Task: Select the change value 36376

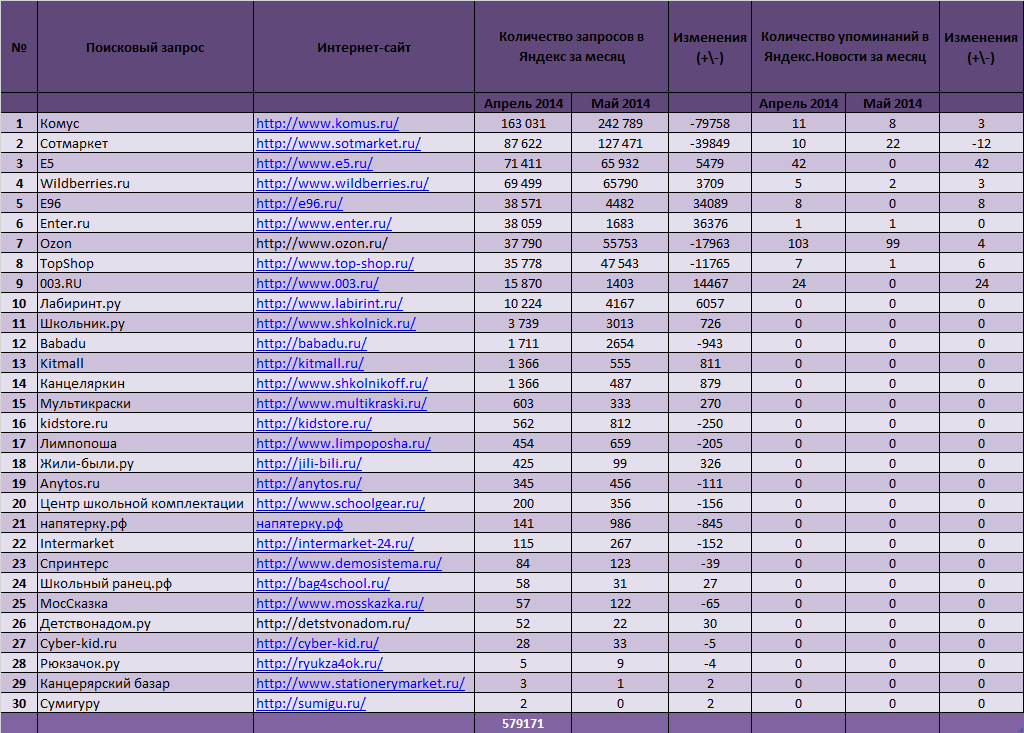Action: (x=710, y=223)
